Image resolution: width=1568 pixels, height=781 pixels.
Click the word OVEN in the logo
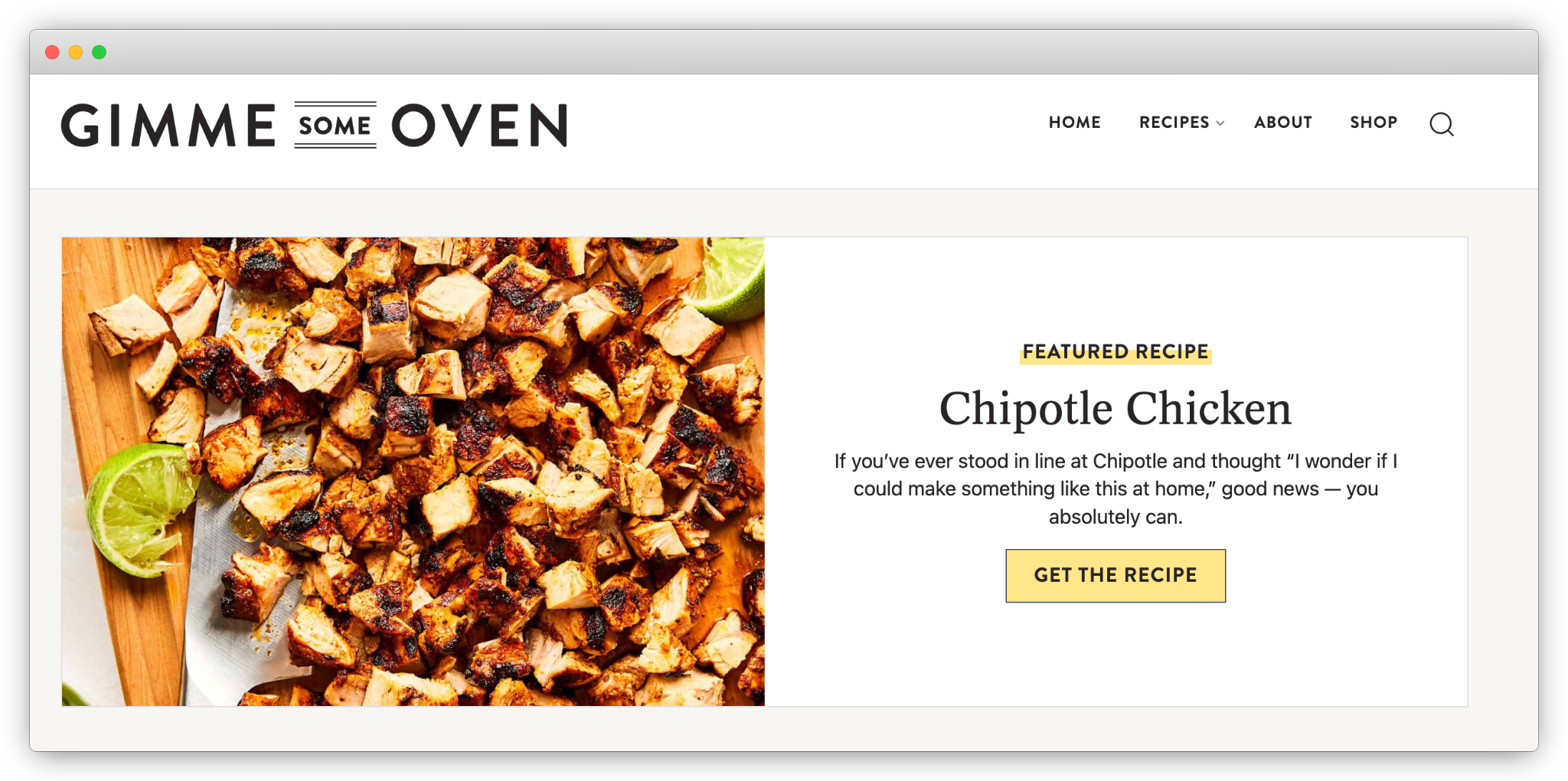[x=480, y=125]
